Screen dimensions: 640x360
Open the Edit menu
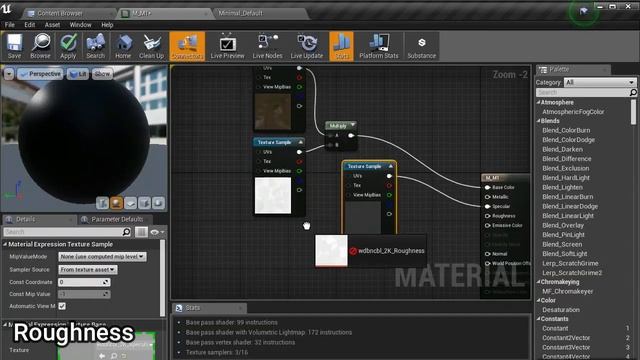pos(30,25)
